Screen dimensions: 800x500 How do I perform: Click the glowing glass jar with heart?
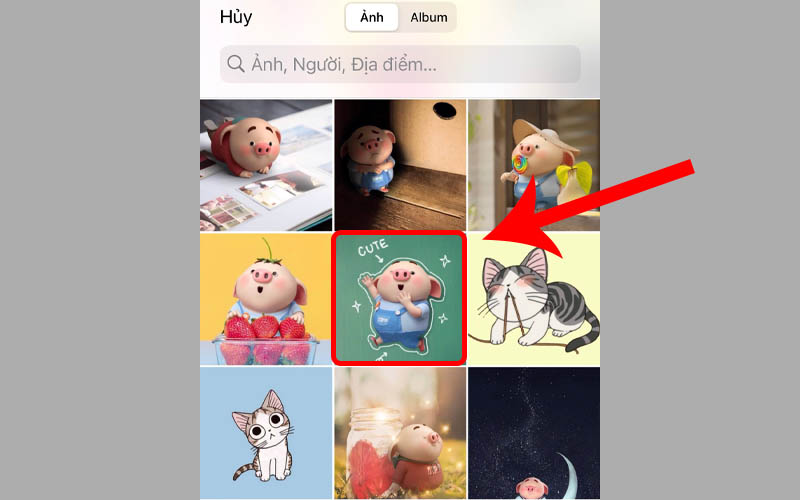(374, 452)
